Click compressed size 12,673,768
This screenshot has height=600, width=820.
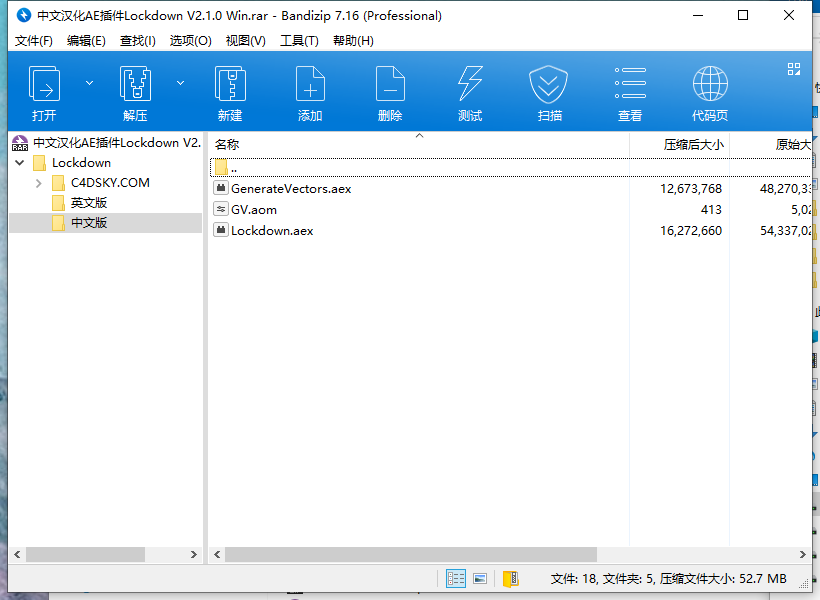click(691, 189)
